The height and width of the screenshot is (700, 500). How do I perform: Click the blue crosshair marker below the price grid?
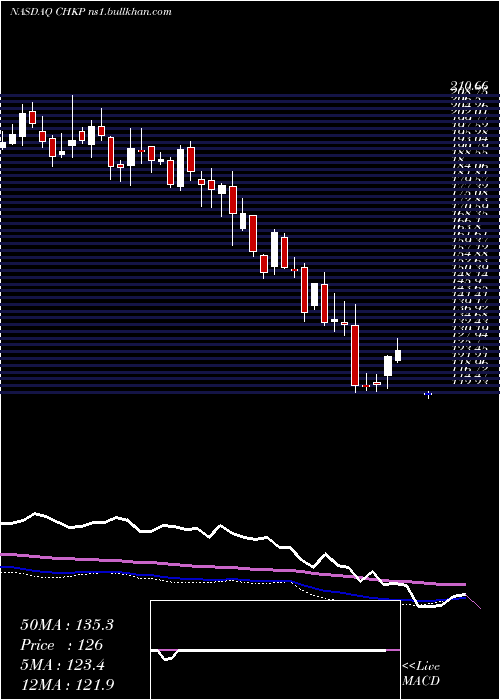429,395
